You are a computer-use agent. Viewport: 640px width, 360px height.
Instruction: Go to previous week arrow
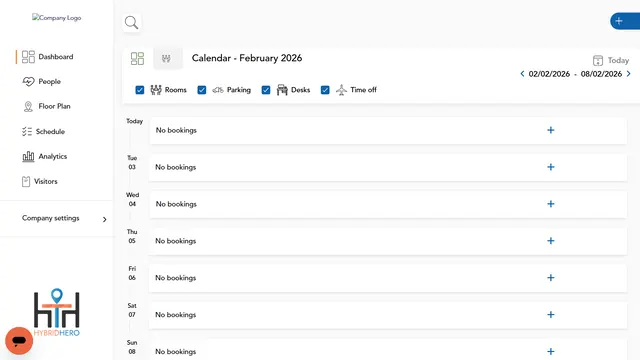coord(522,74)
